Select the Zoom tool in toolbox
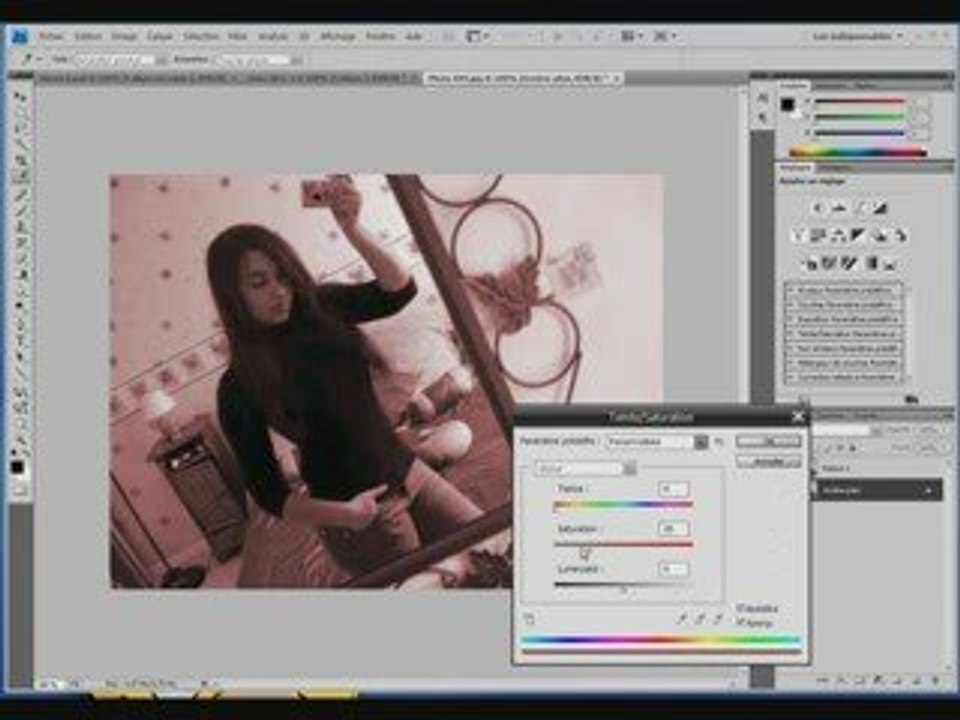This screenshot has height=720, width=960. click(20, 438)
